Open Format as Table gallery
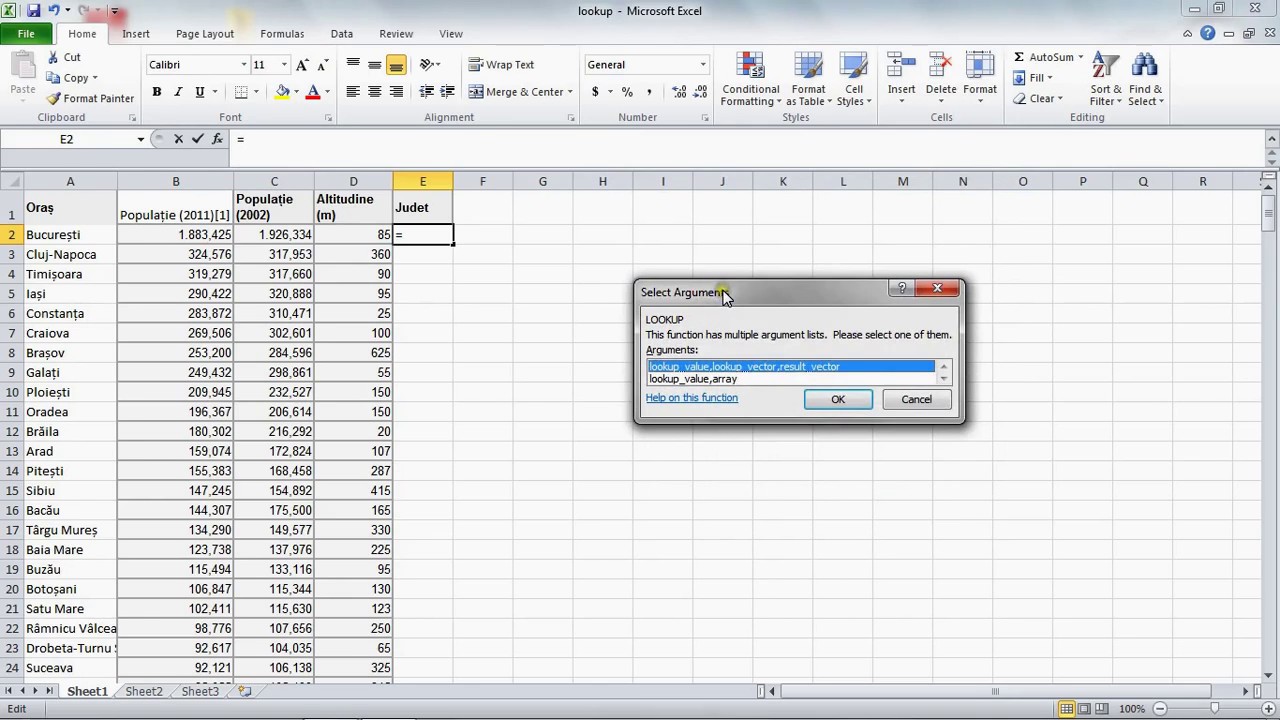 pyautogui.click(x=808, y=80)
